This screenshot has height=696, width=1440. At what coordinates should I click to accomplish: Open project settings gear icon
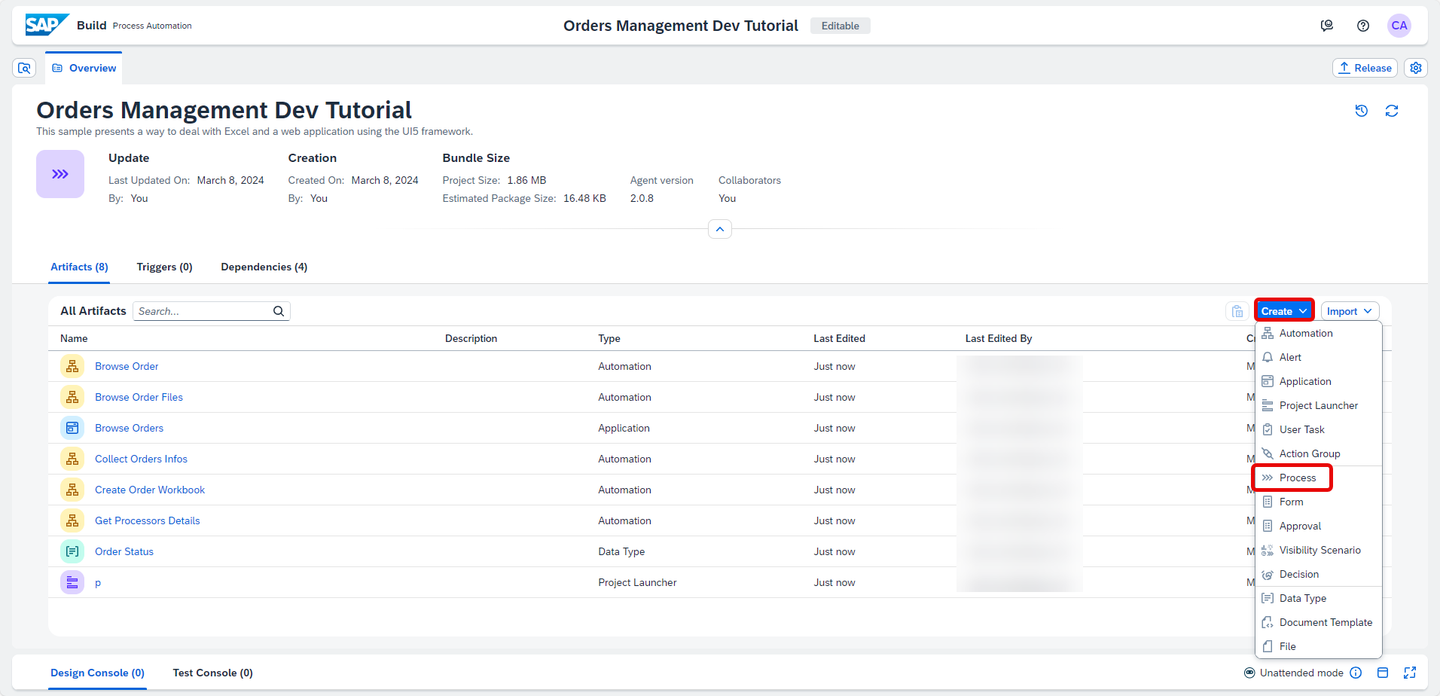point(1416,68)
